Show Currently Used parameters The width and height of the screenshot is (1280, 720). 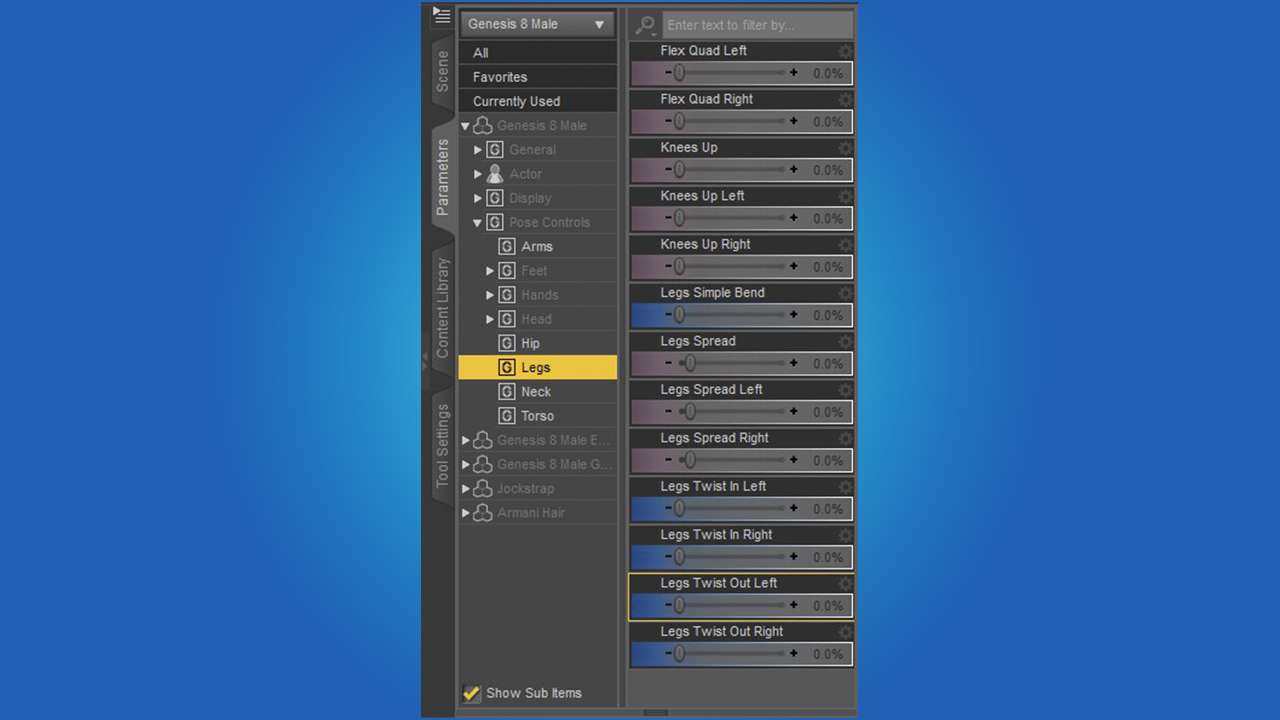click(538, 101)
